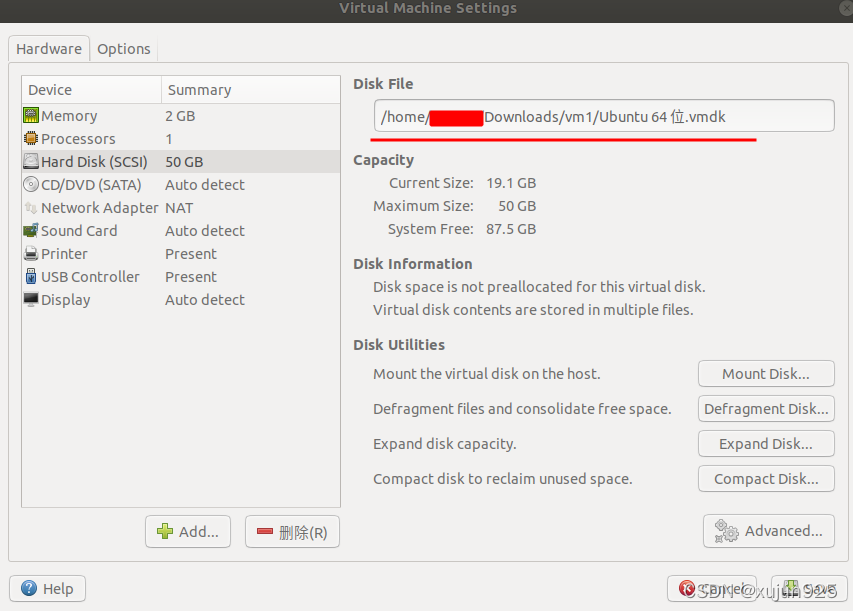Image resolution: width=853 pixels, height=611 pixels.
Task: Click the CD/DVD (SATA) disc icon
Action: (31, 184)
